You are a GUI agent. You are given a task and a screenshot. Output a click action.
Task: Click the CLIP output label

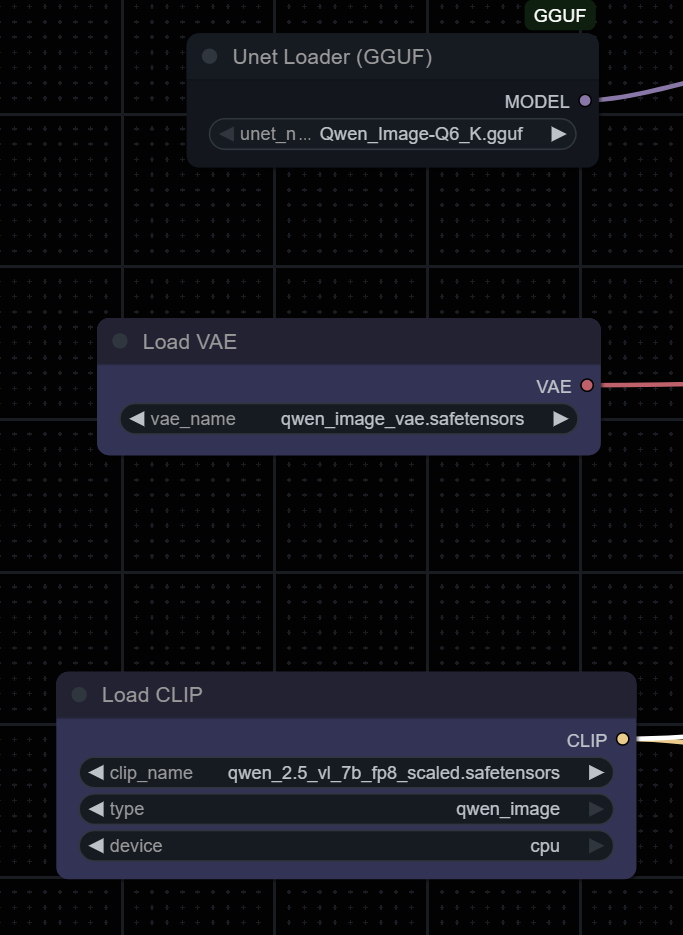point(586,741)
